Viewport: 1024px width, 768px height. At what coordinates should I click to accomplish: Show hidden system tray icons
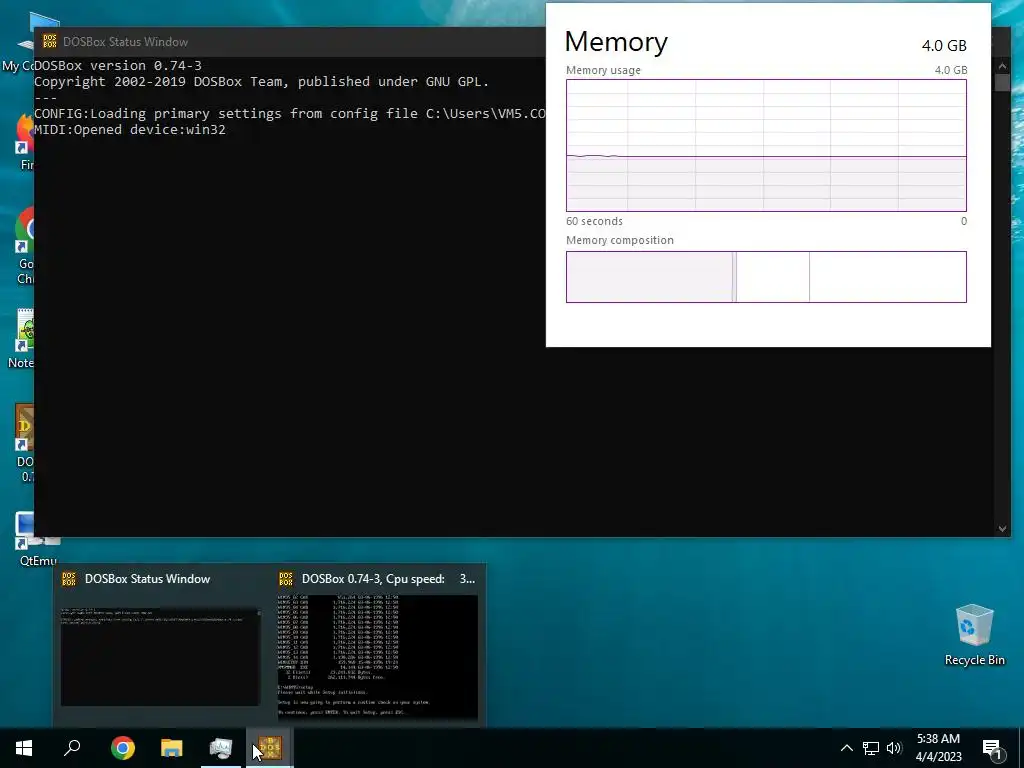(846, 748)
